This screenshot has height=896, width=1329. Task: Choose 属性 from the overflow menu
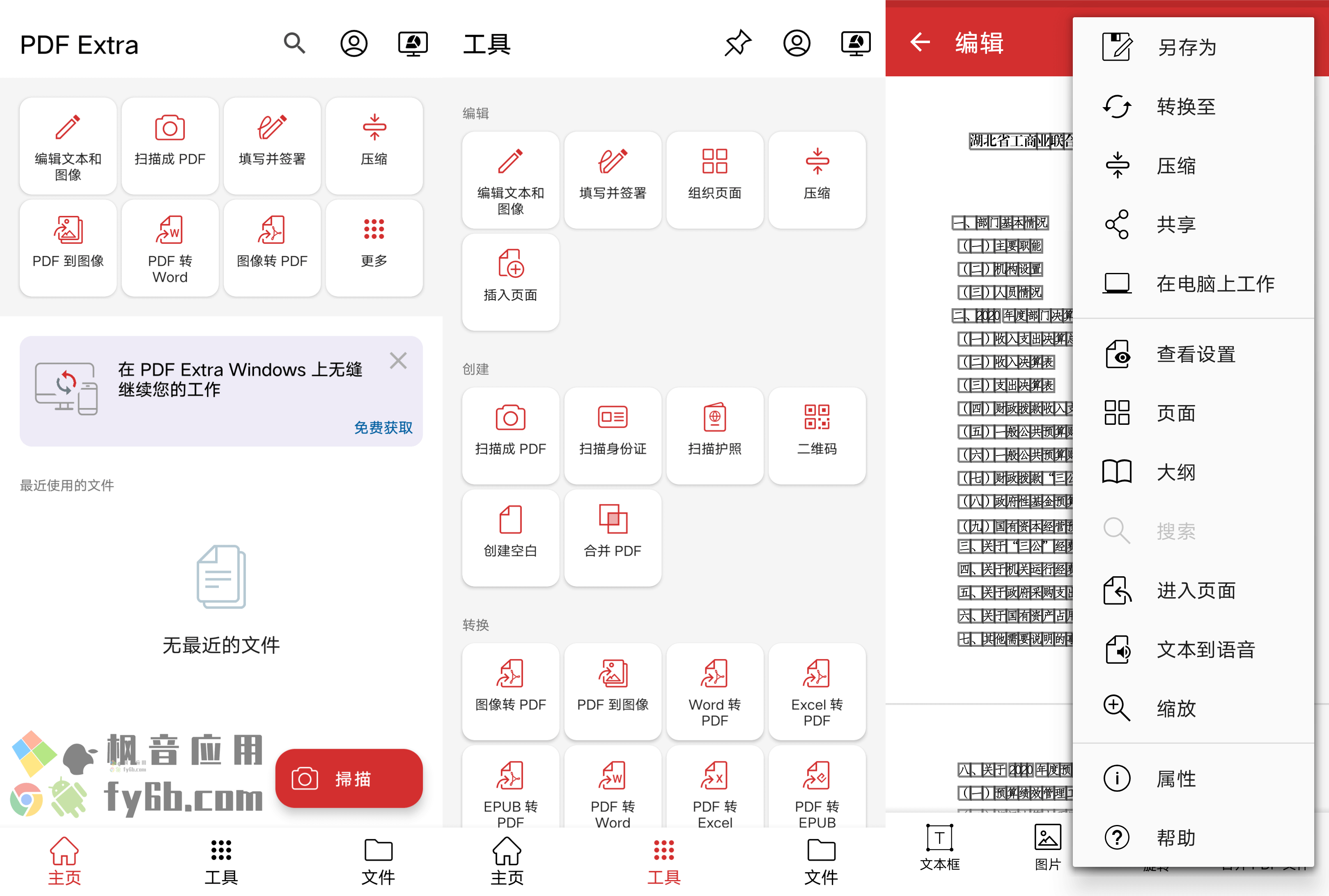(1194, 779)
